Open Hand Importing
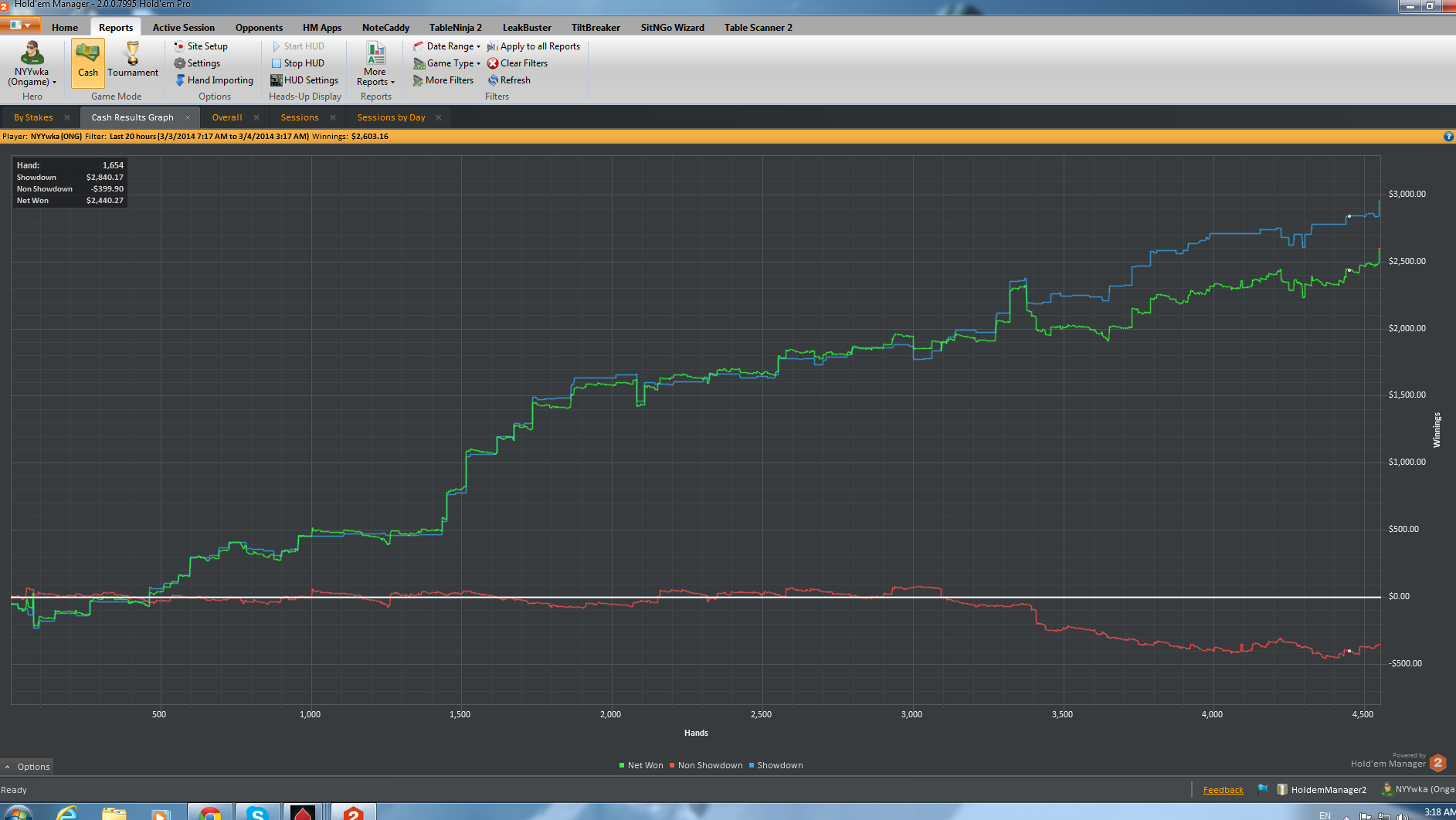The image size is (1456, 820). click(x=214, y=80)
